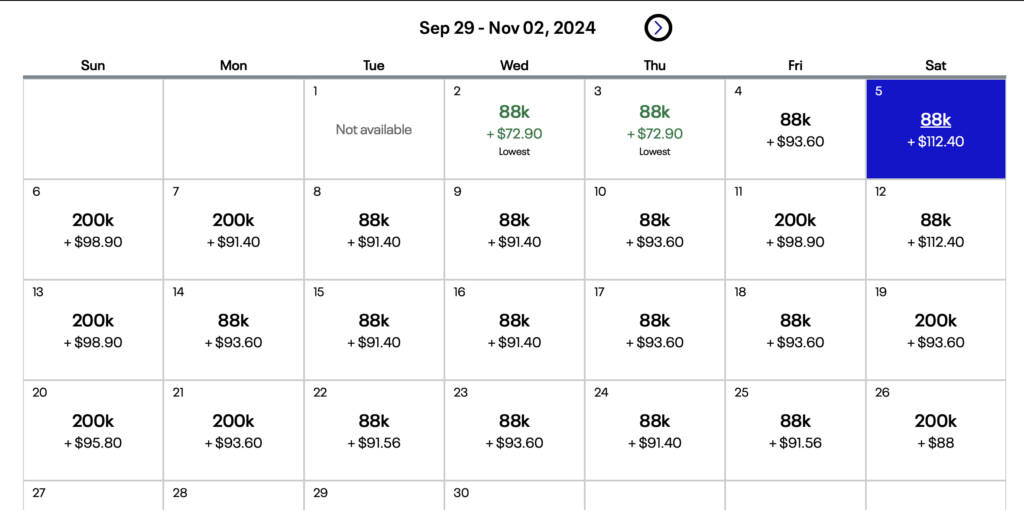Viewport: 1024px width, 510px height.
Task: Pick October 20 at 200k + $95.80
Action: coord(93,430)
